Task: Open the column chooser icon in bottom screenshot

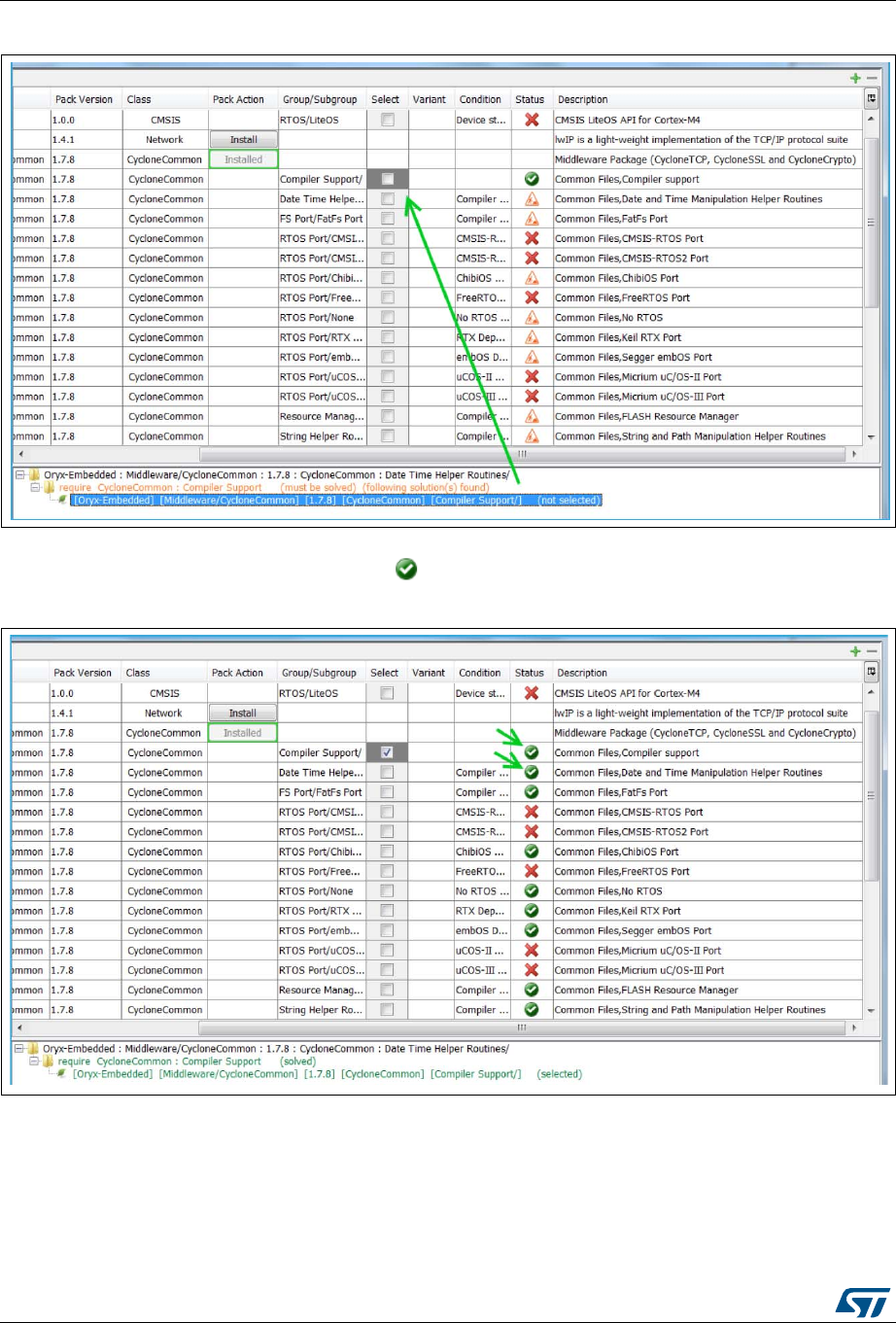Action: tap(872, 672)
